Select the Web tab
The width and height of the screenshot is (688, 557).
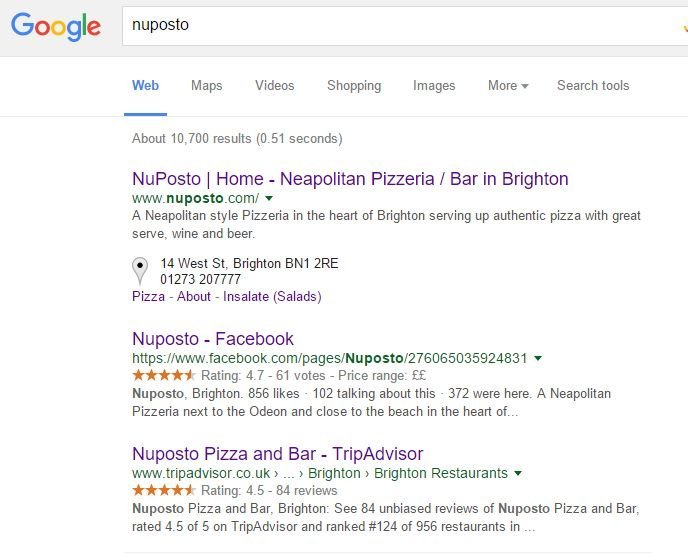(145, 86)
